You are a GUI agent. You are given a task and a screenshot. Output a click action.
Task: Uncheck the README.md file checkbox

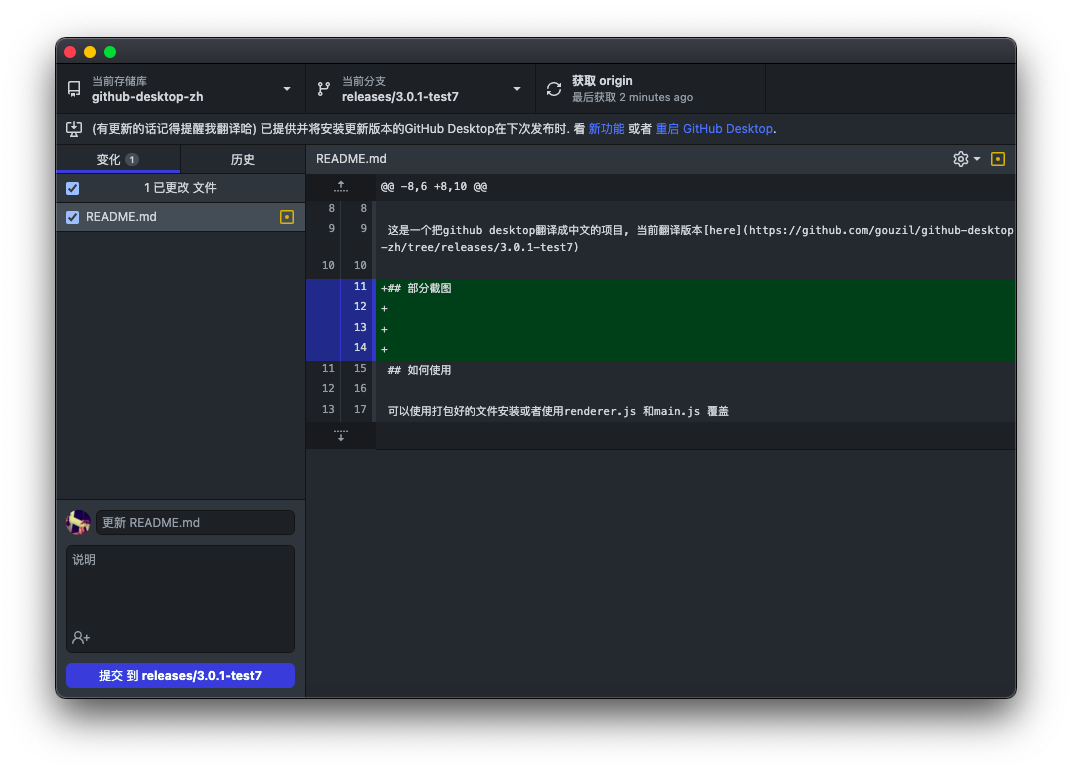72,217
